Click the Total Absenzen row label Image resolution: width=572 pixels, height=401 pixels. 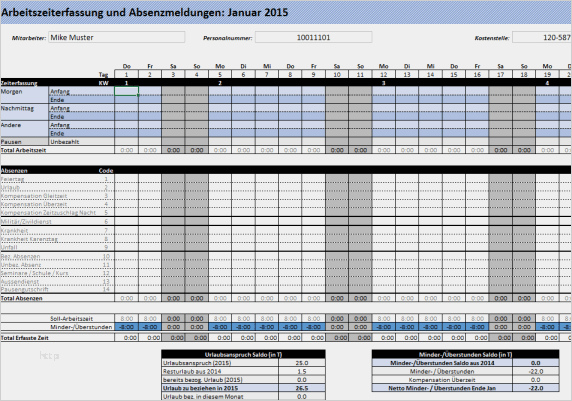tap(22, 298)
